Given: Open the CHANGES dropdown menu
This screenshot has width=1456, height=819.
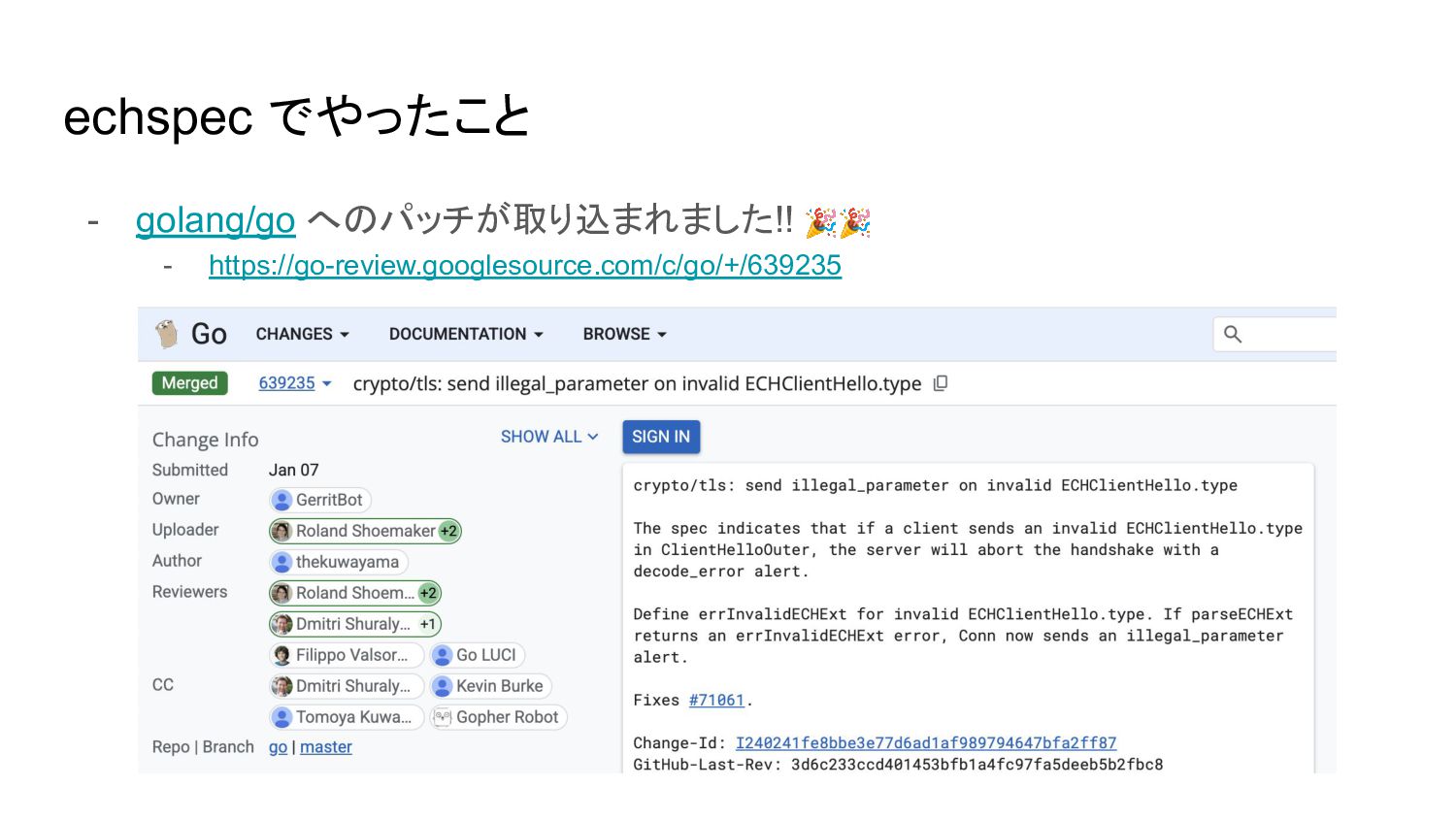Looking at the screenshot, I should point(302,334).
